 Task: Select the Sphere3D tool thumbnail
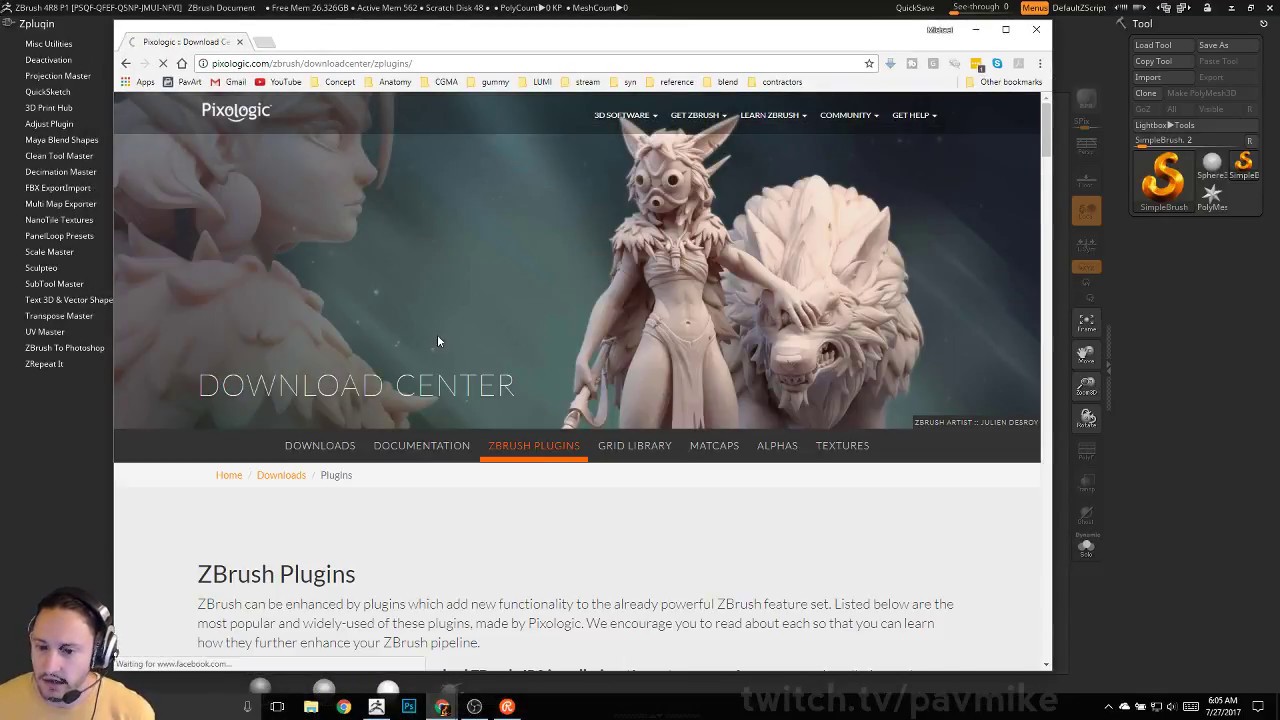(1212, 165)
